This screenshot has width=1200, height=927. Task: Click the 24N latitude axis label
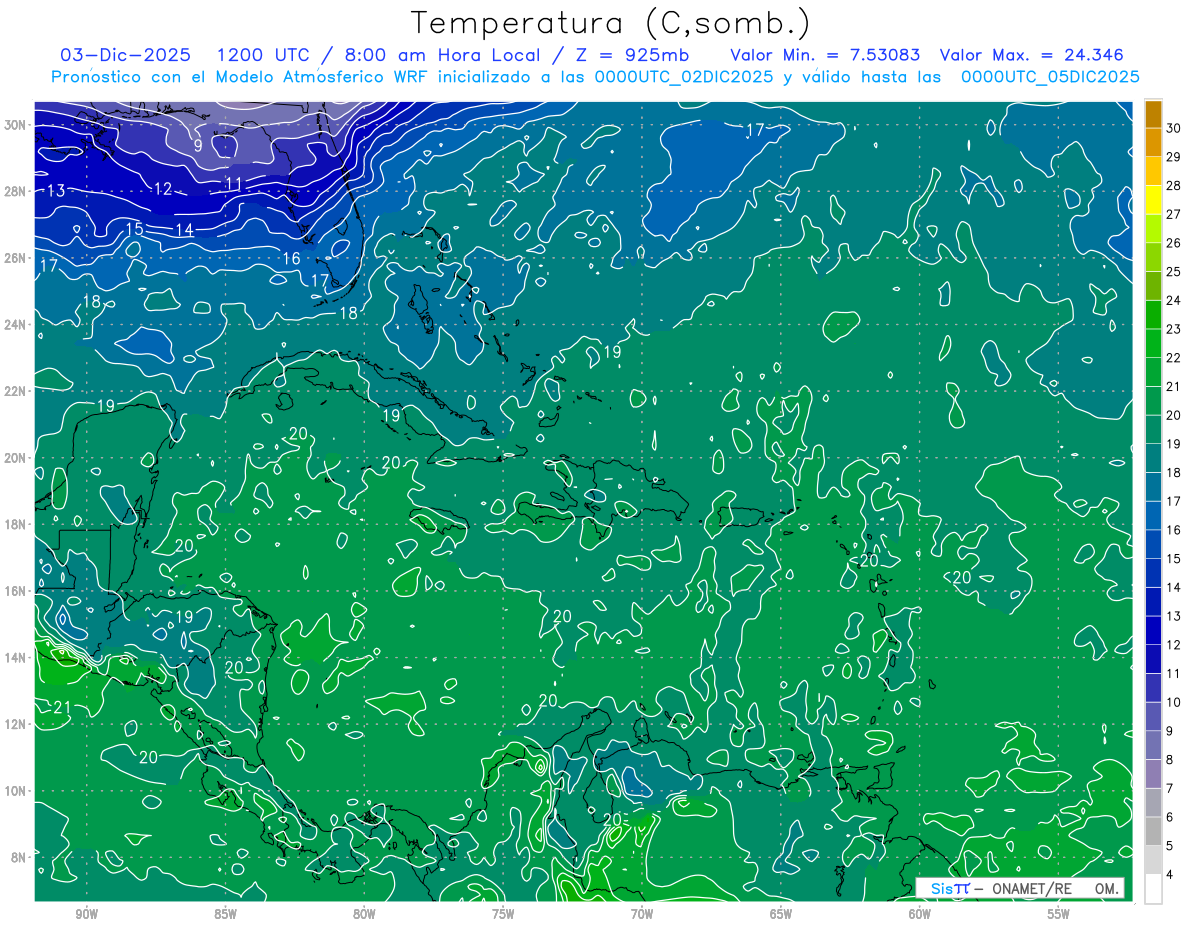tap(15, 324)
